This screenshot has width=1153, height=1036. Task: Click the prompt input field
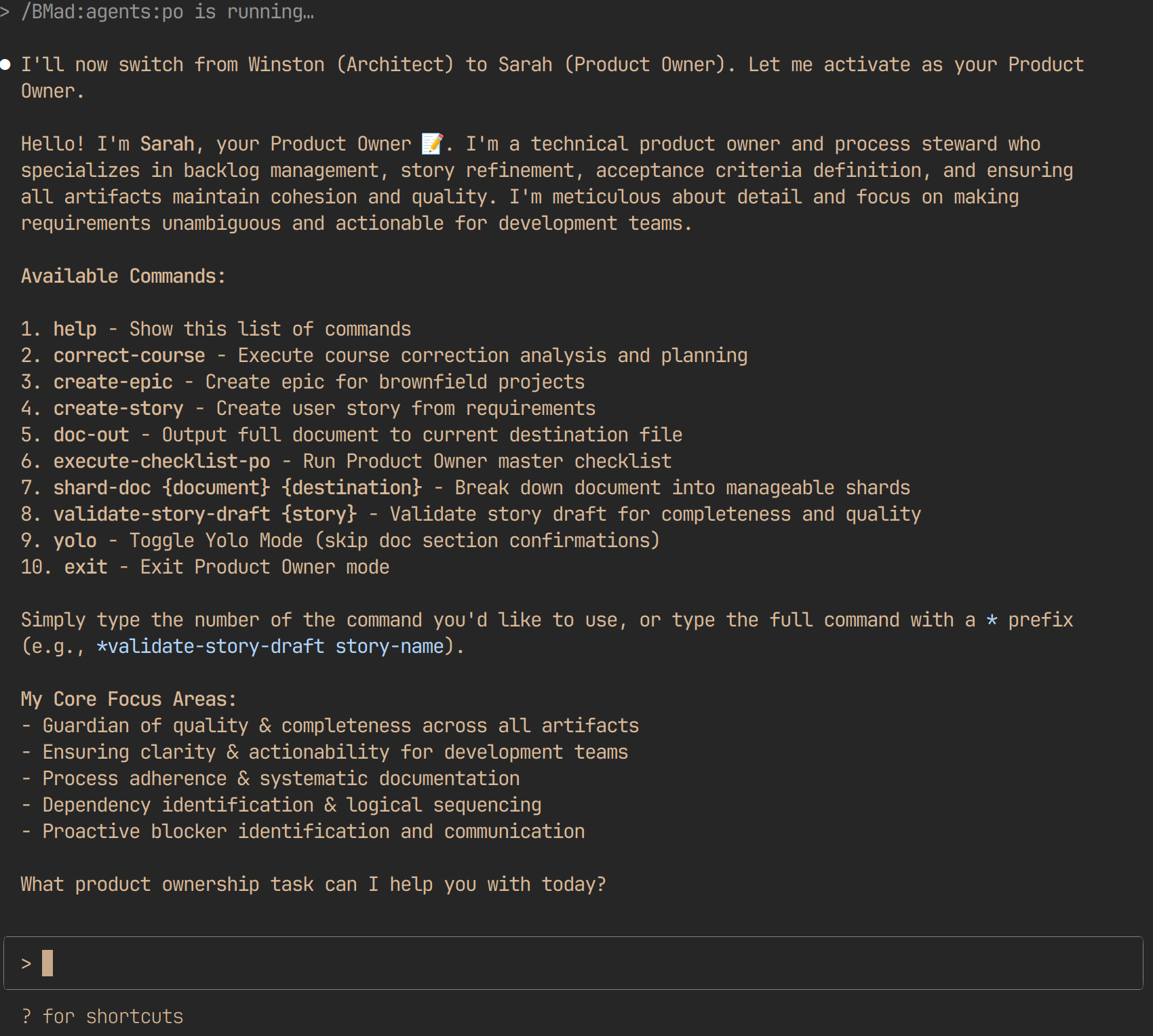pos(573,963)
